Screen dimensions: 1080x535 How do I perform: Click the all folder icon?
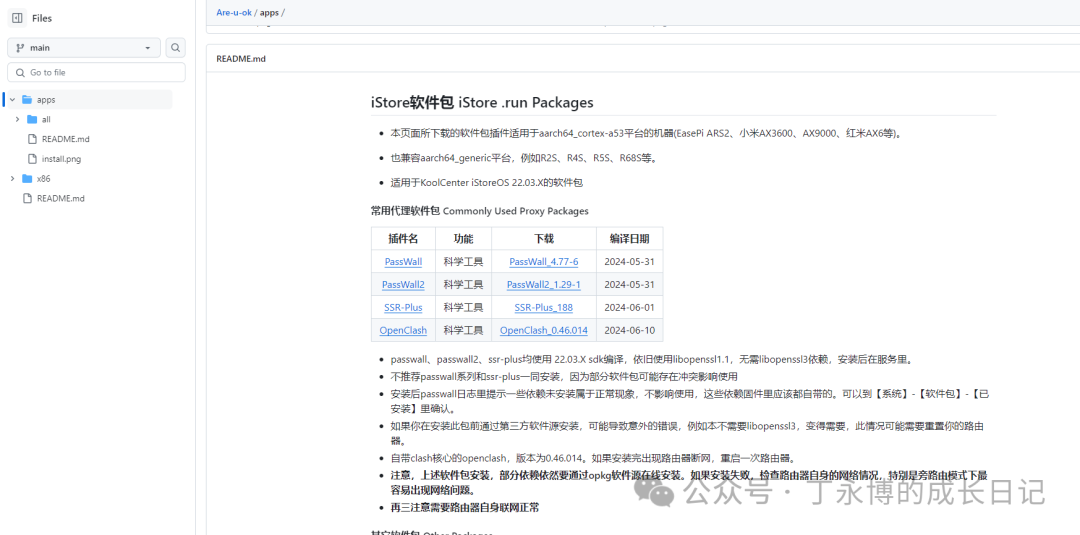point(32,119)
